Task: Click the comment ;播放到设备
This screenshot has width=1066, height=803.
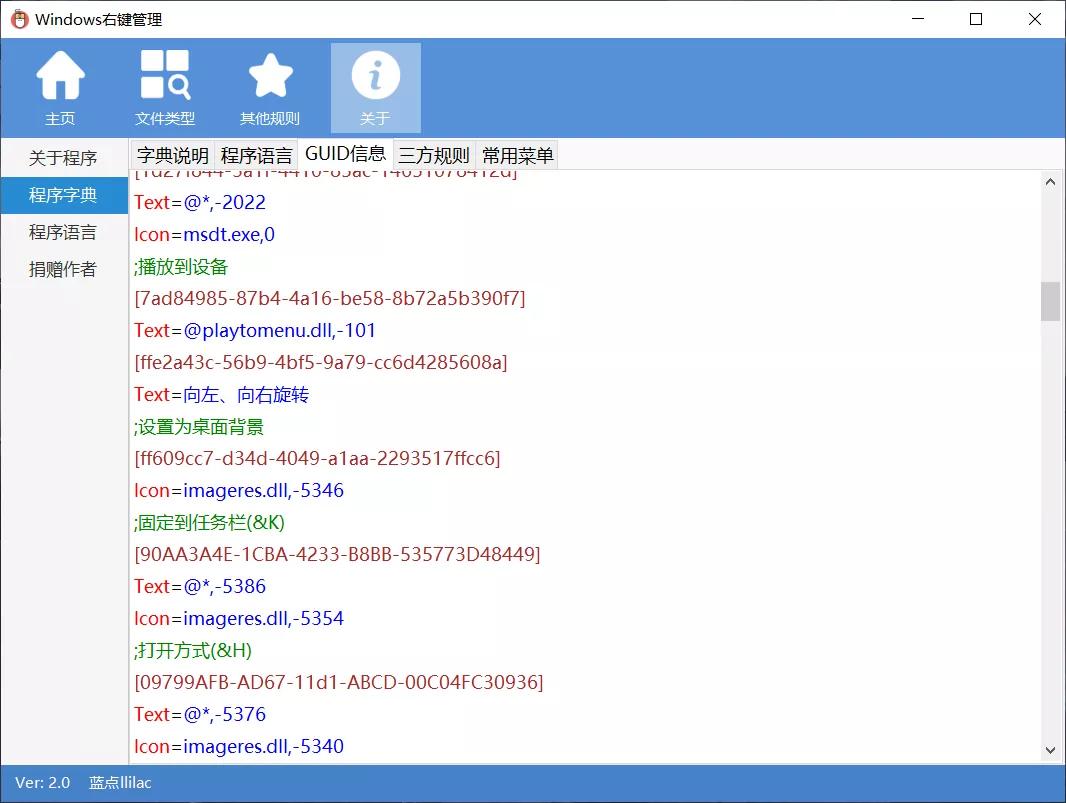Action: coord(181,267)
